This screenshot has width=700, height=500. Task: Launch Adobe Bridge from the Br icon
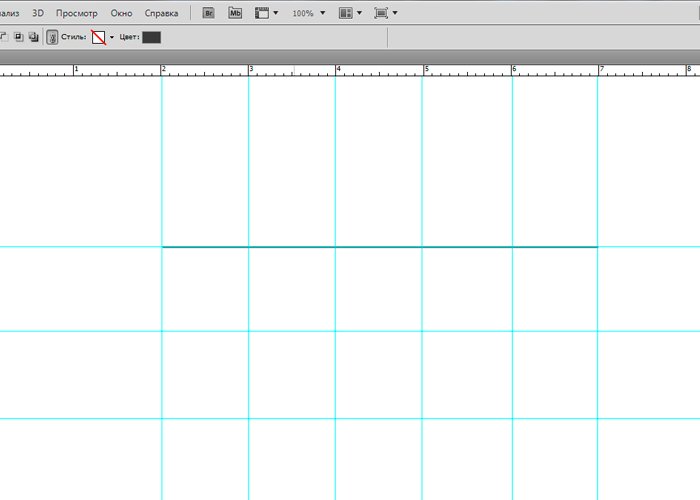209,14
